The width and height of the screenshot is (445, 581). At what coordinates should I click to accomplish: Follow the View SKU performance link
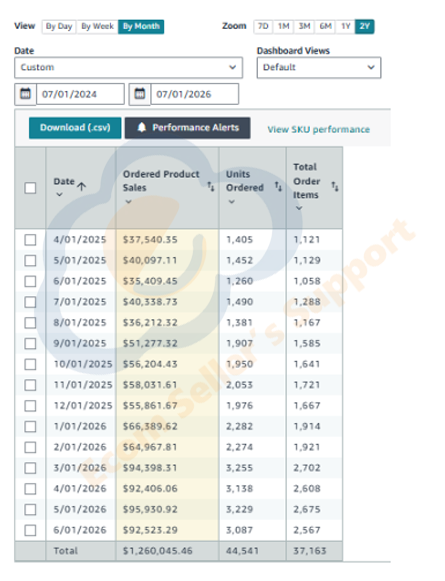pos(319,129)
